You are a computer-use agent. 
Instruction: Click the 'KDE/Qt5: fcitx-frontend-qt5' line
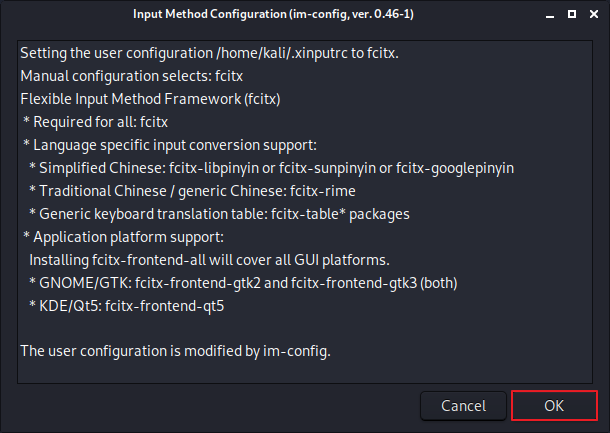pyautogui.click(x=126, y=306)
